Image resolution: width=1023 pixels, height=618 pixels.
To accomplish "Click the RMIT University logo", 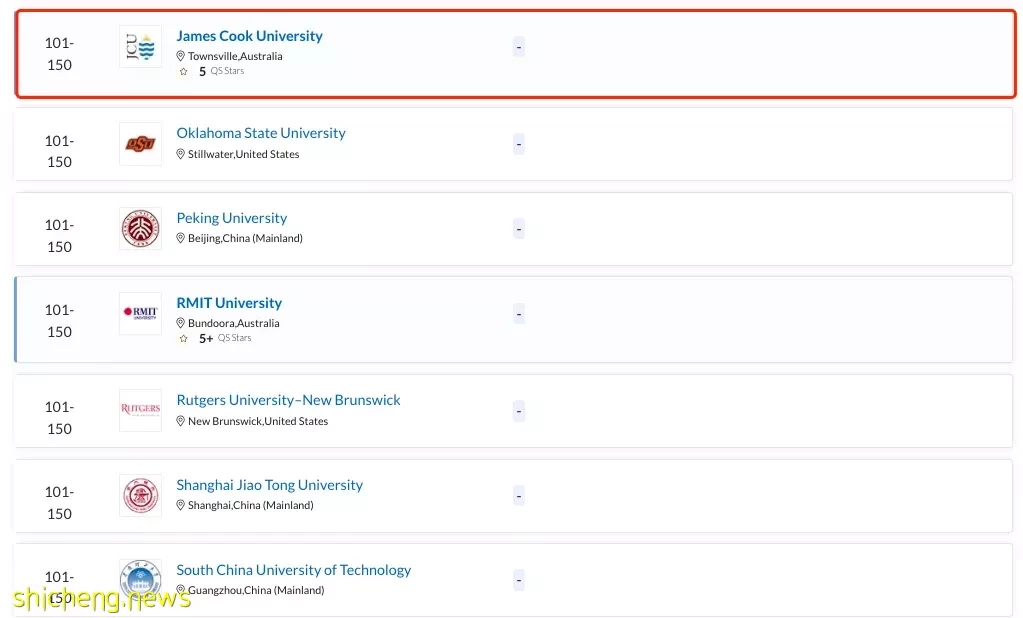I will (x=140, y=313).
